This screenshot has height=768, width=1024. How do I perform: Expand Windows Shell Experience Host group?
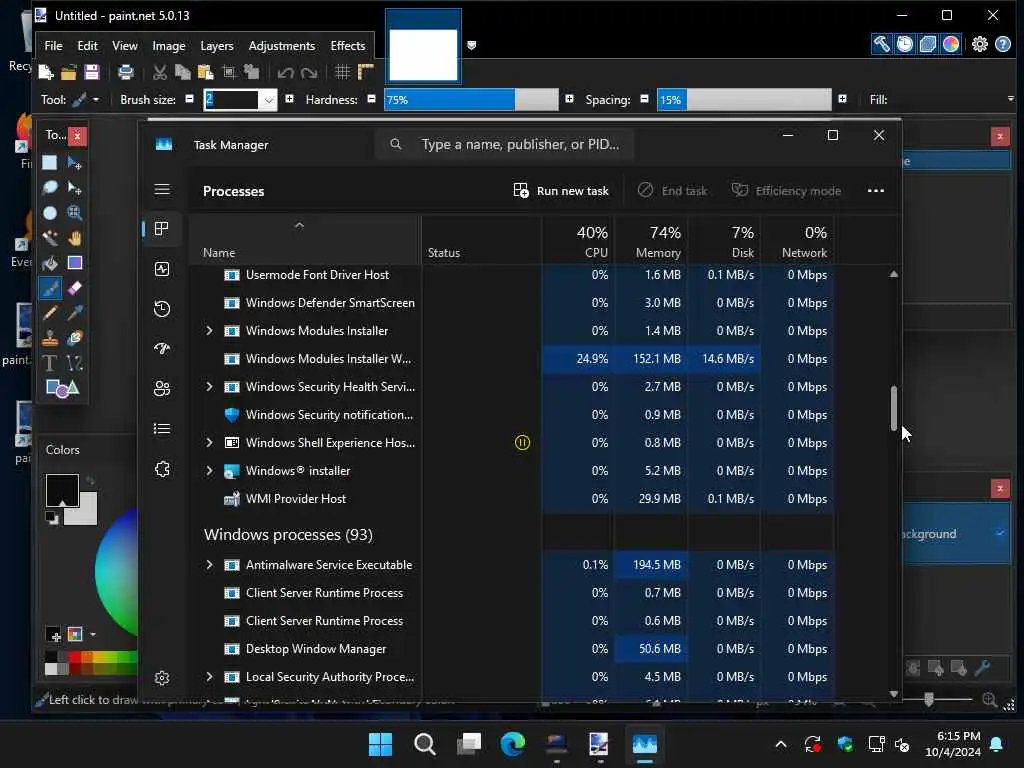click(209, 443)
